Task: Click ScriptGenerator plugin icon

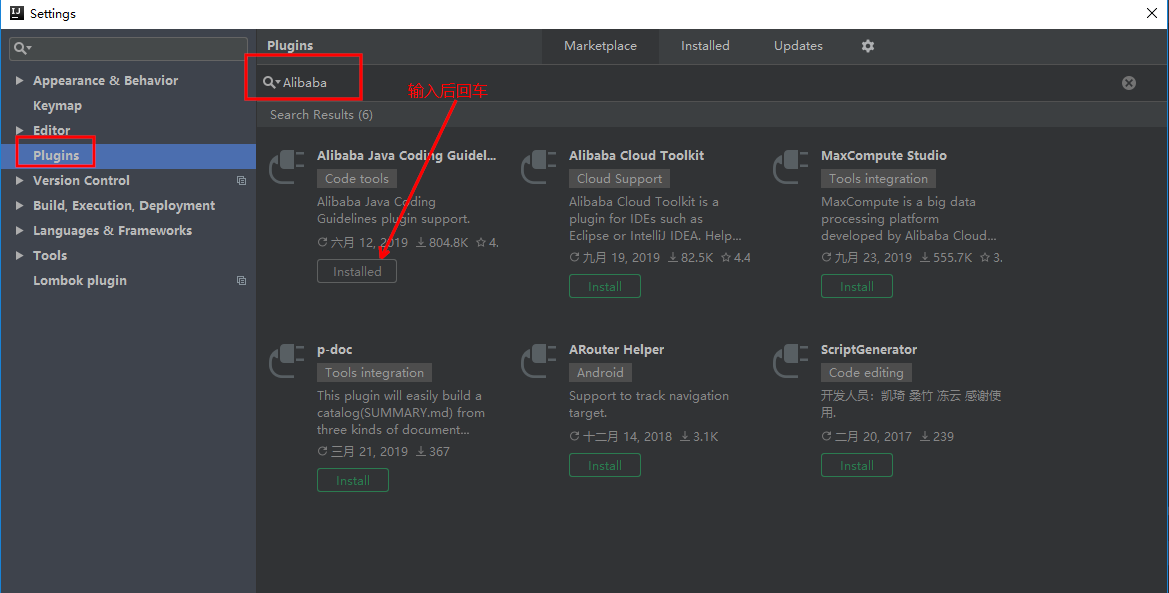Action: pos(791,360)
